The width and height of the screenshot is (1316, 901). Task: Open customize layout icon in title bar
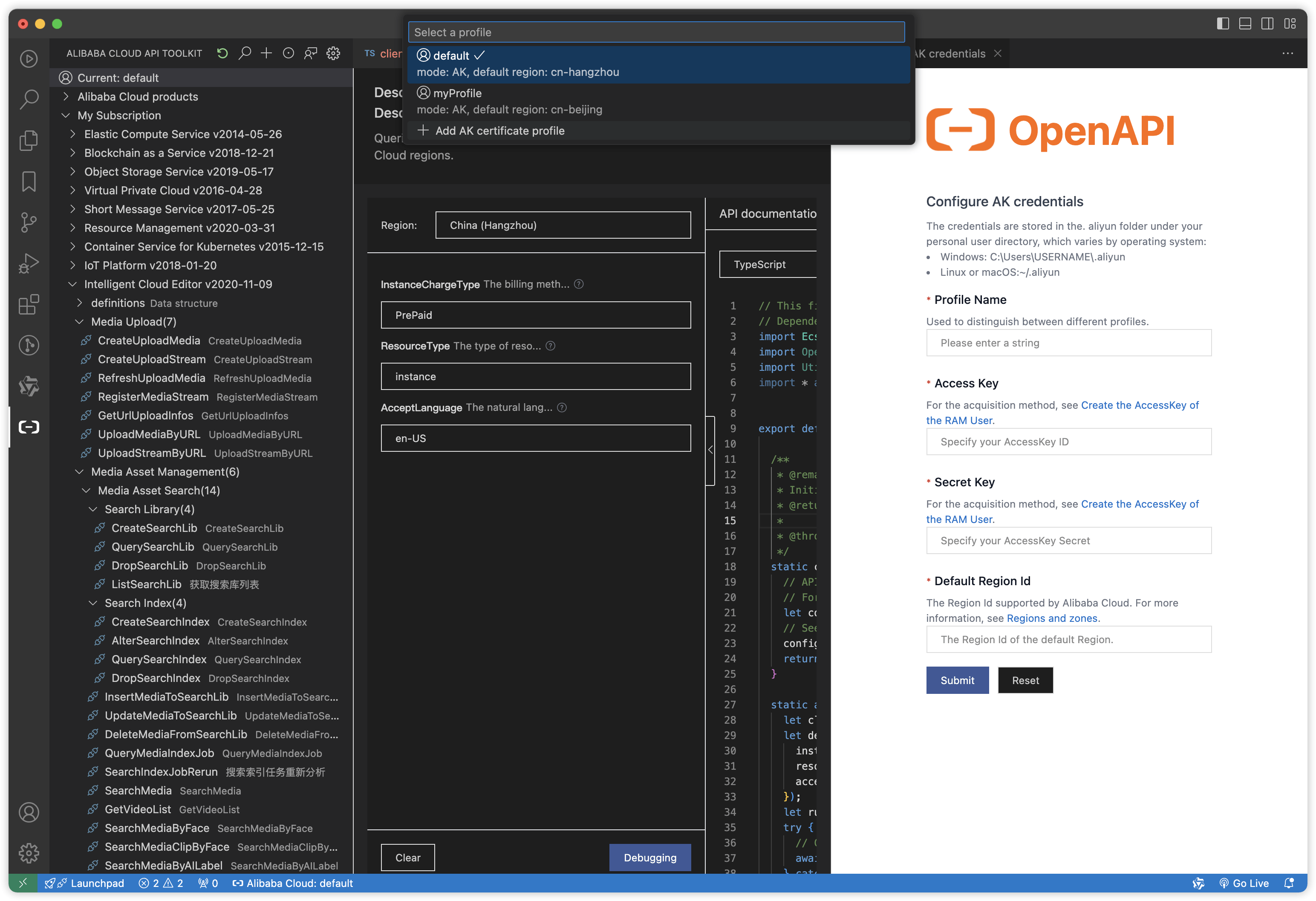click(x=1290, y=23)
